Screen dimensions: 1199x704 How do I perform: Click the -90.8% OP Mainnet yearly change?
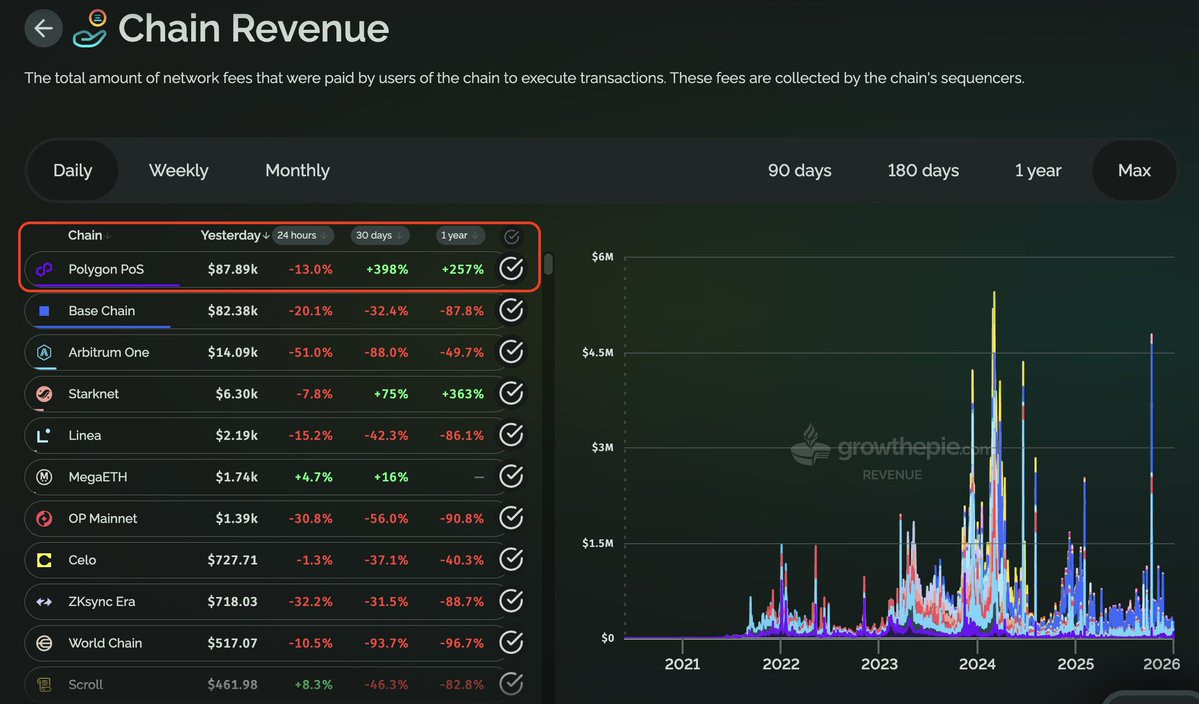coord(462,518)
